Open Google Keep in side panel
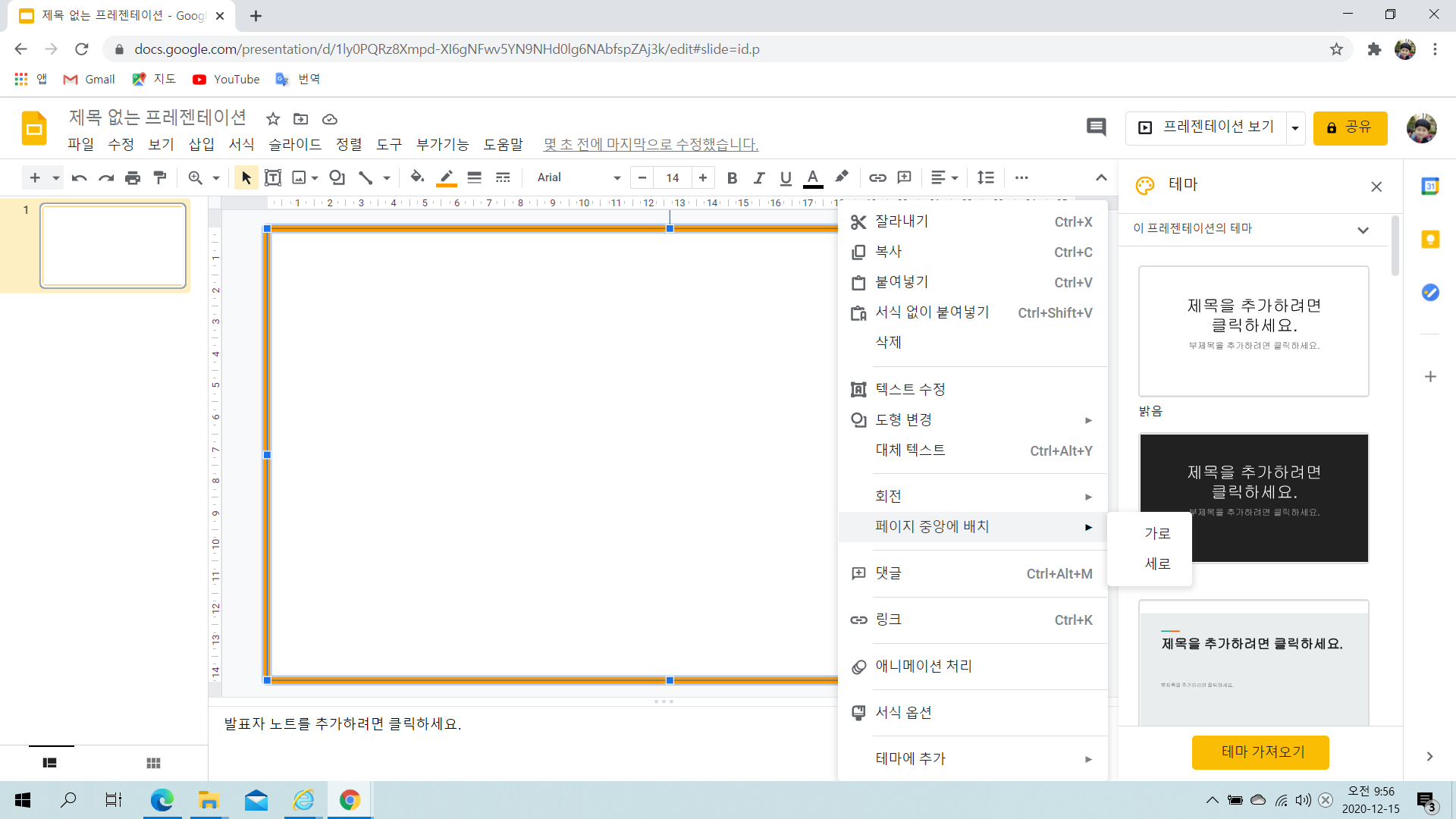This screenshot has height=819, width=1456. 1429,240
